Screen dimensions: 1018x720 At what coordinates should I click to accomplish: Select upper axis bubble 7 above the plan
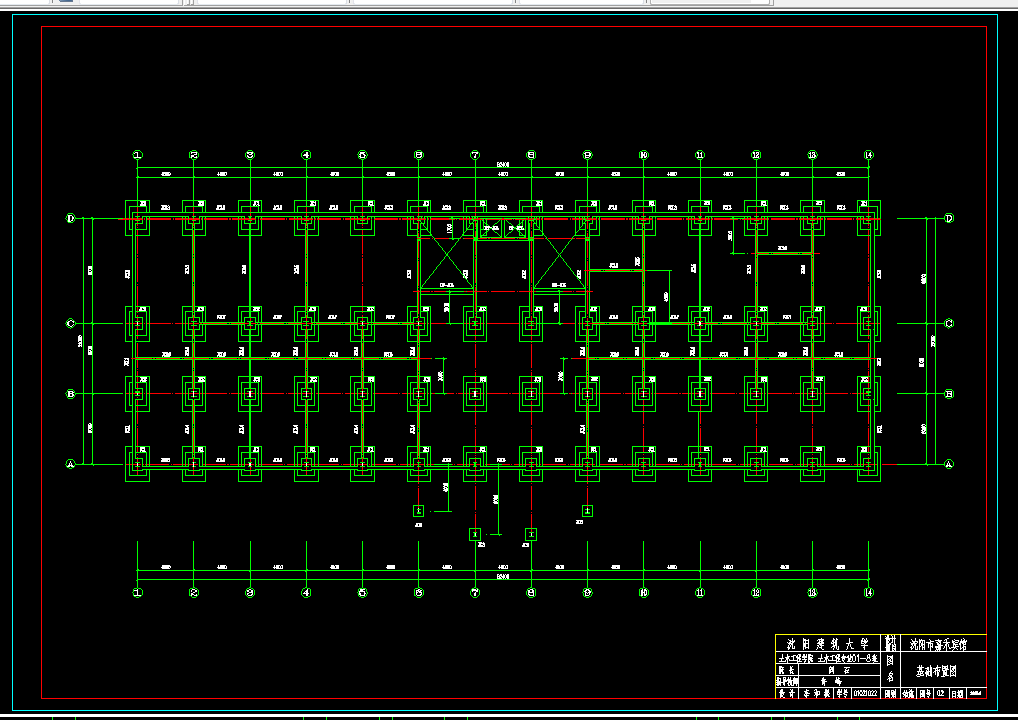coord(475,155)
